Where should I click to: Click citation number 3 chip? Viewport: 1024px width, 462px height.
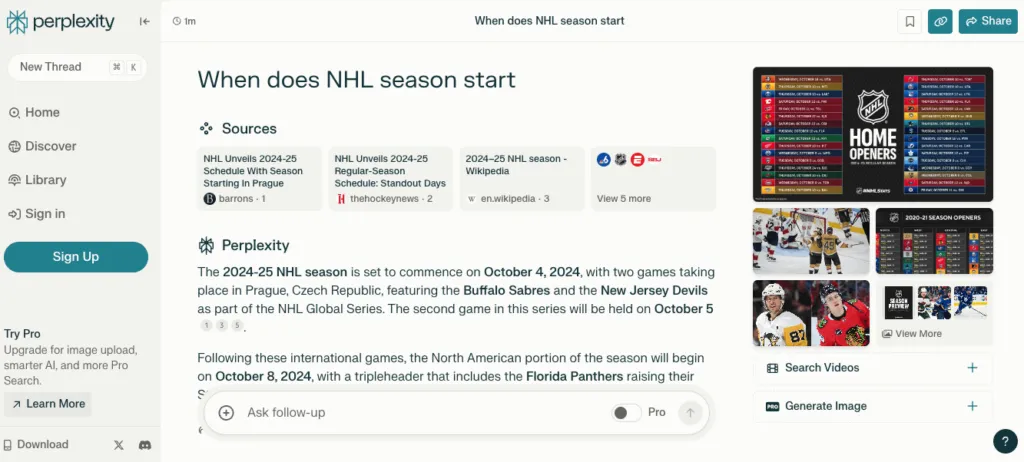pos(222,325)
